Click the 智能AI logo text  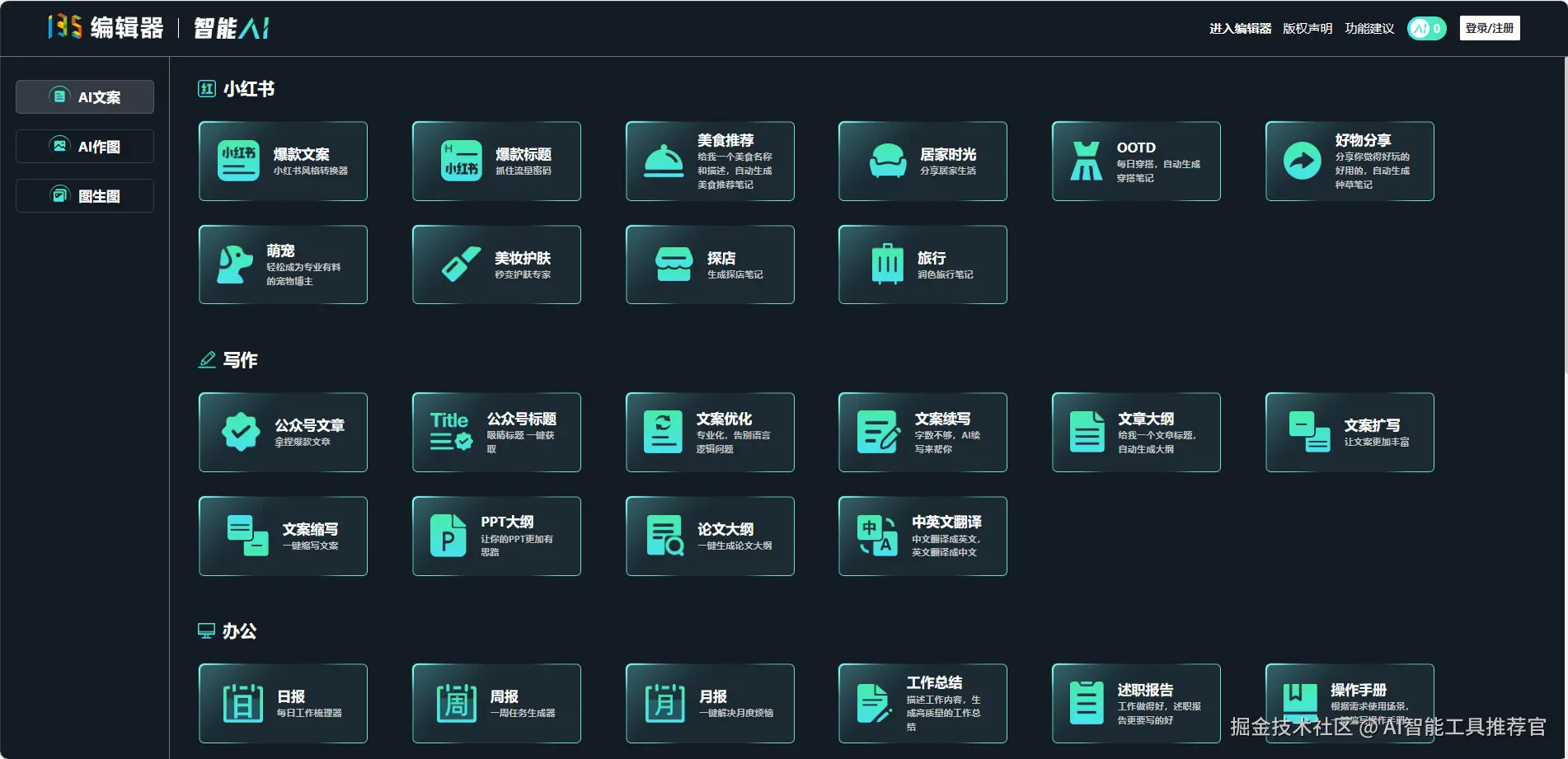click(x=232, y=28)
